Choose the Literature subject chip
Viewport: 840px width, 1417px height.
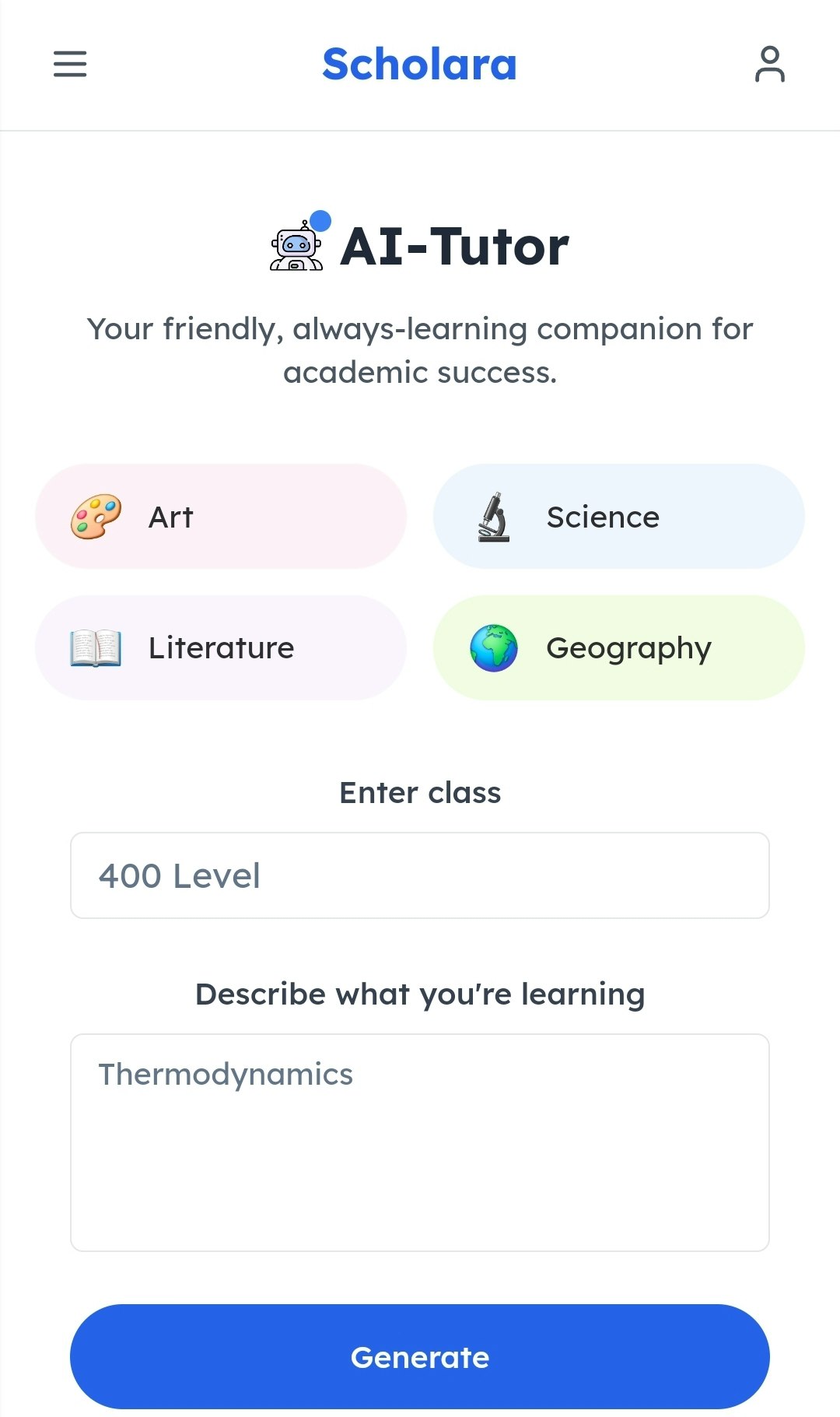point(221,648)
